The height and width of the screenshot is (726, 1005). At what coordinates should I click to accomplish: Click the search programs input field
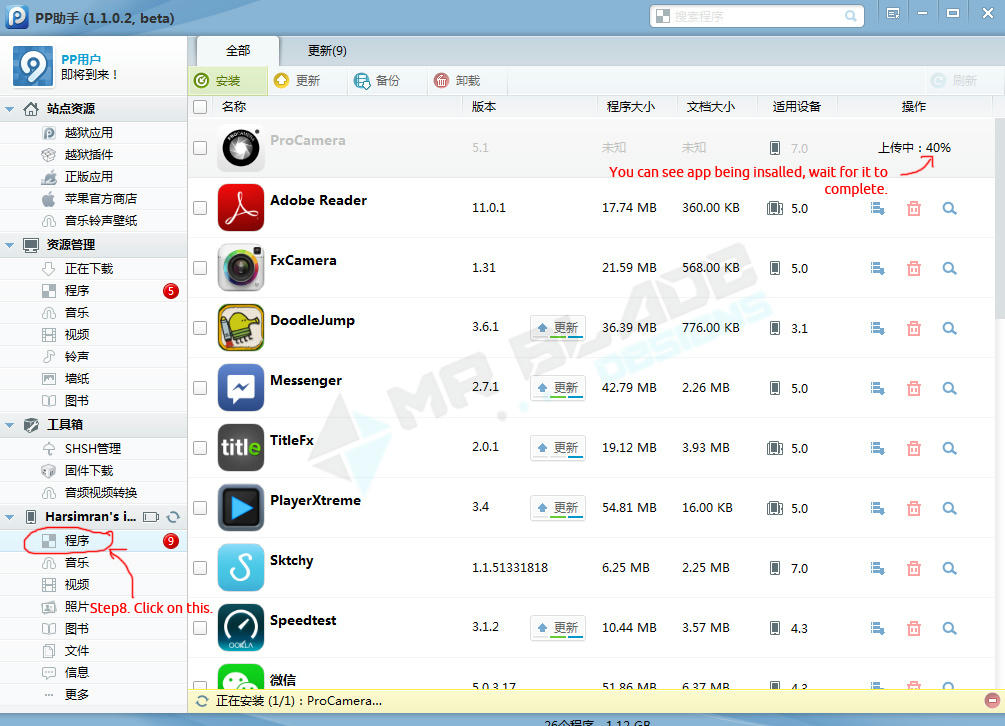pos(757,16)
